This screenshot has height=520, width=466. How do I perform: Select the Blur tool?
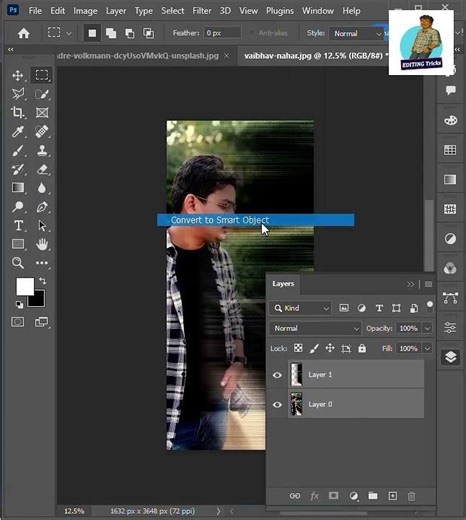[42, 188]
